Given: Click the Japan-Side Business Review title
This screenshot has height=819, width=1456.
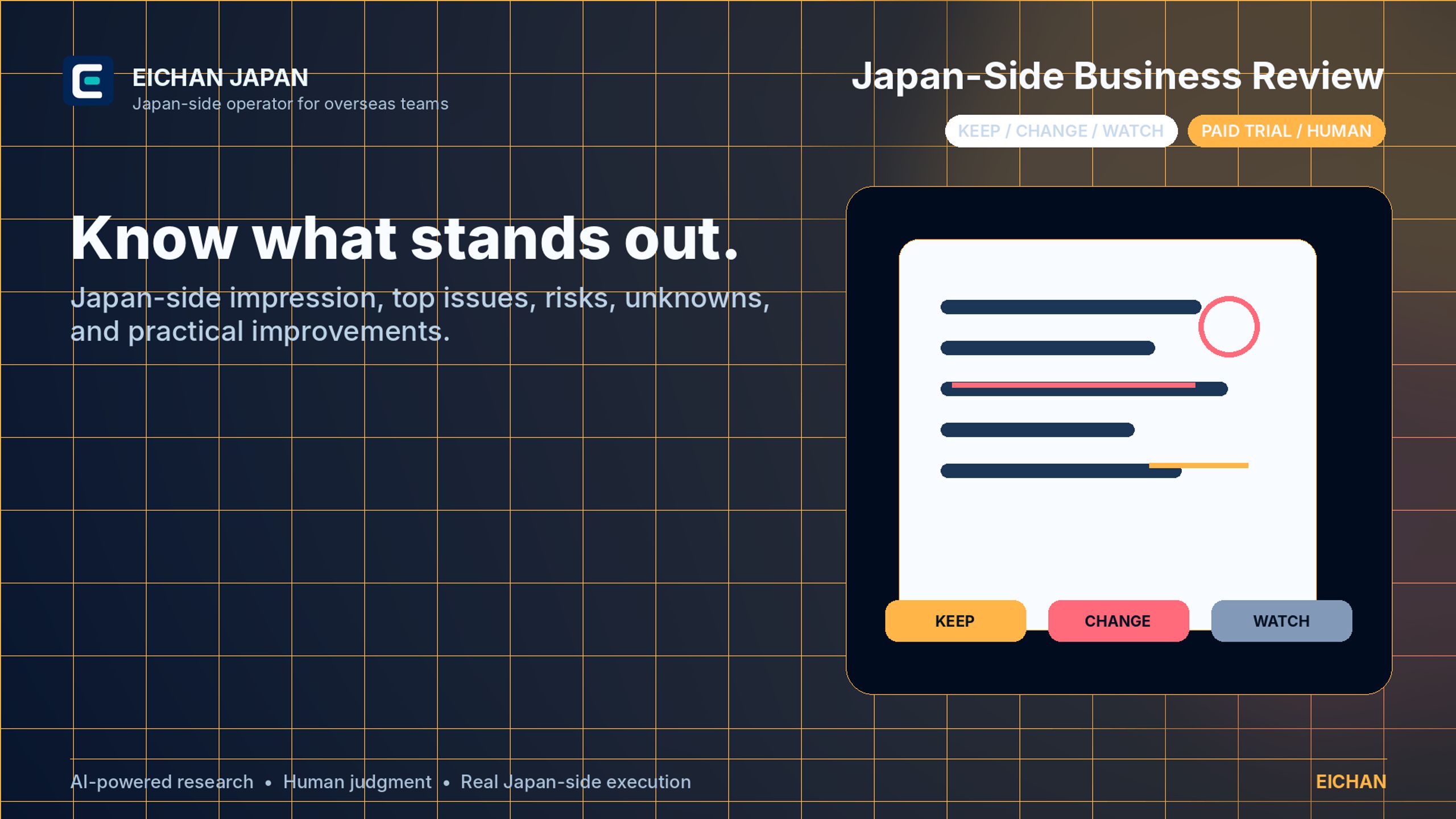Looking at the screenshot, I should click(1117, 76).
